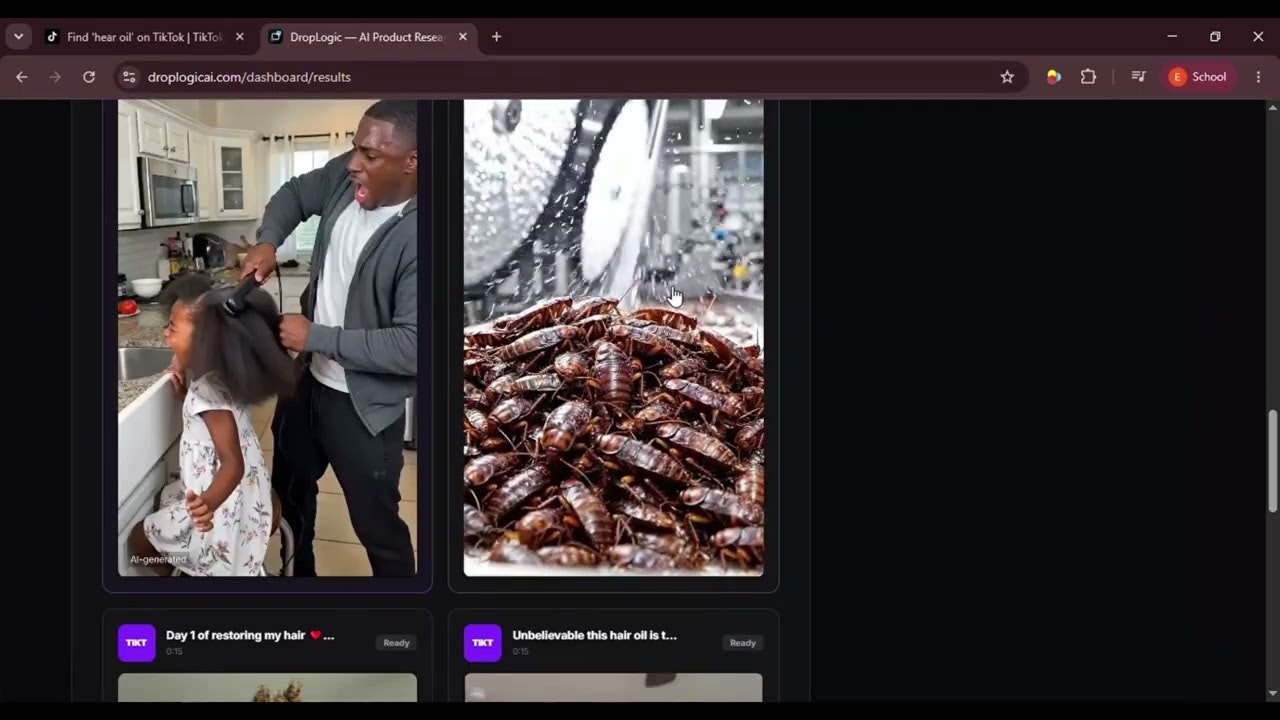Go forward in browser history
Screen dimensions: 1280x720
coord(55,77)
